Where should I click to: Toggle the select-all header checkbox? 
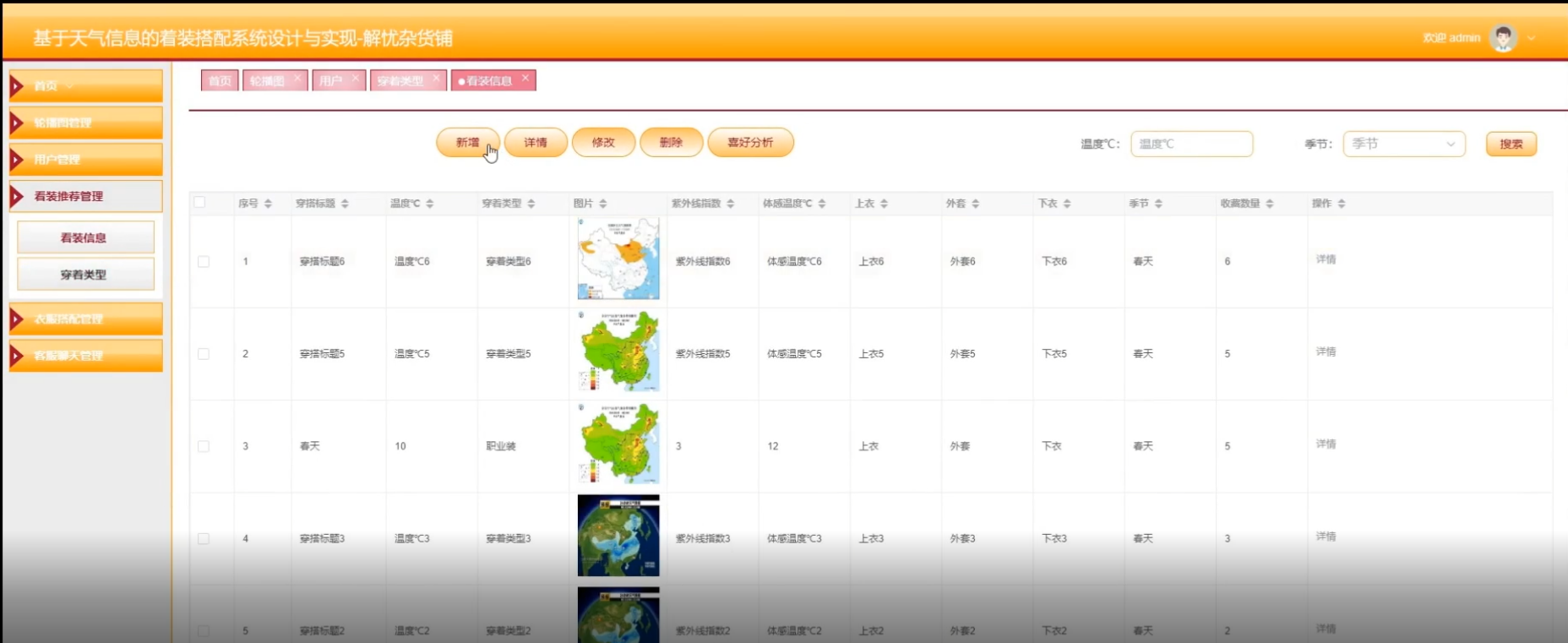coord(199,203)
